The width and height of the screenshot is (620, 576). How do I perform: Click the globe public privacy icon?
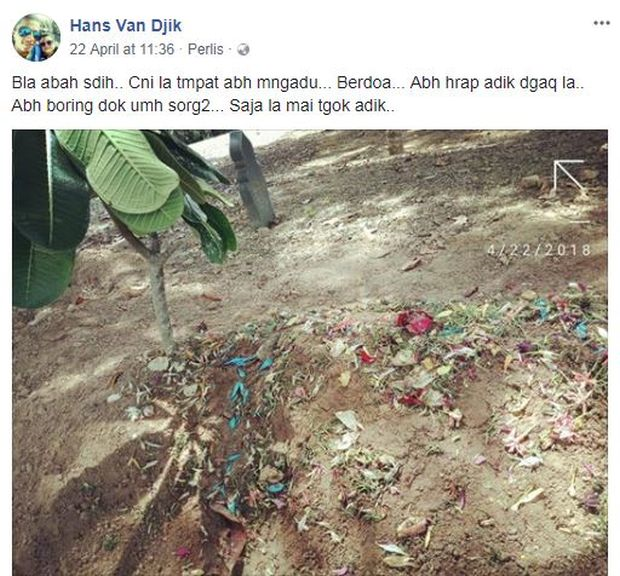coord(243,50)
